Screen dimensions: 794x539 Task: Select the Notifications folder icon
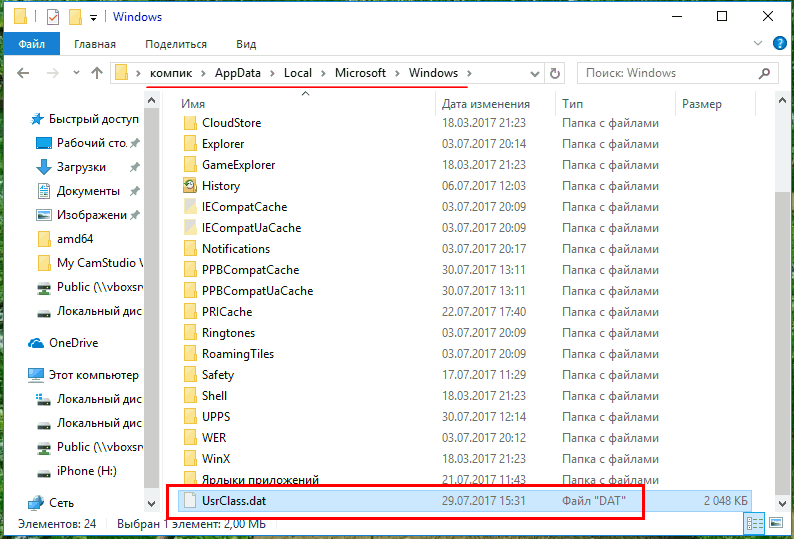tap(190, 249)
